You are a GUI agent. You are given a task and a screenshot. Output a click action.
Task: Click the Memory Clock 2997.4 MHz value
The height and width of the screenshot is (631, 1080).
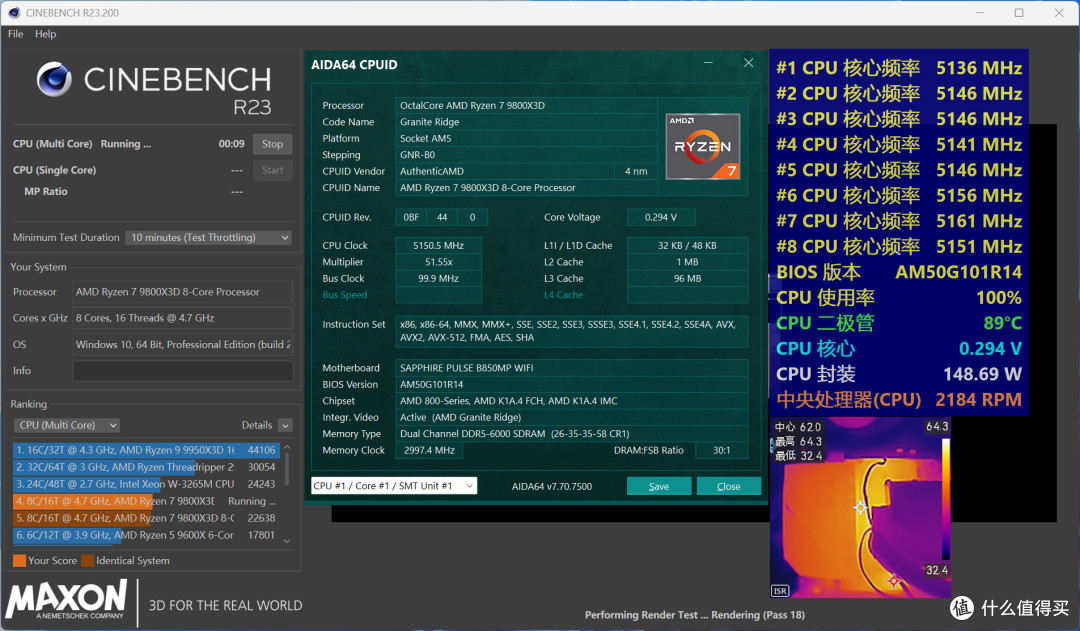tap(429, 450)
